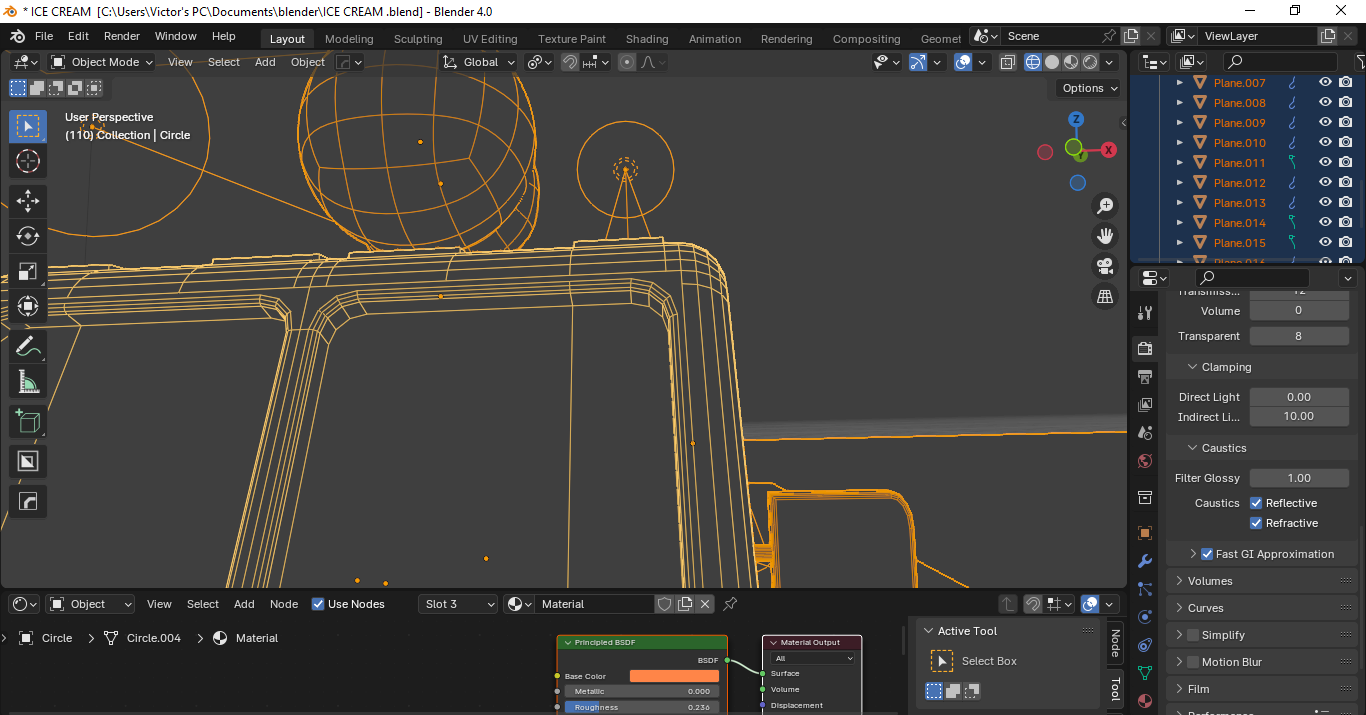The image size is (1366, 715).
Task: Open the viewport Add menu
Action: tap(265, 62)
